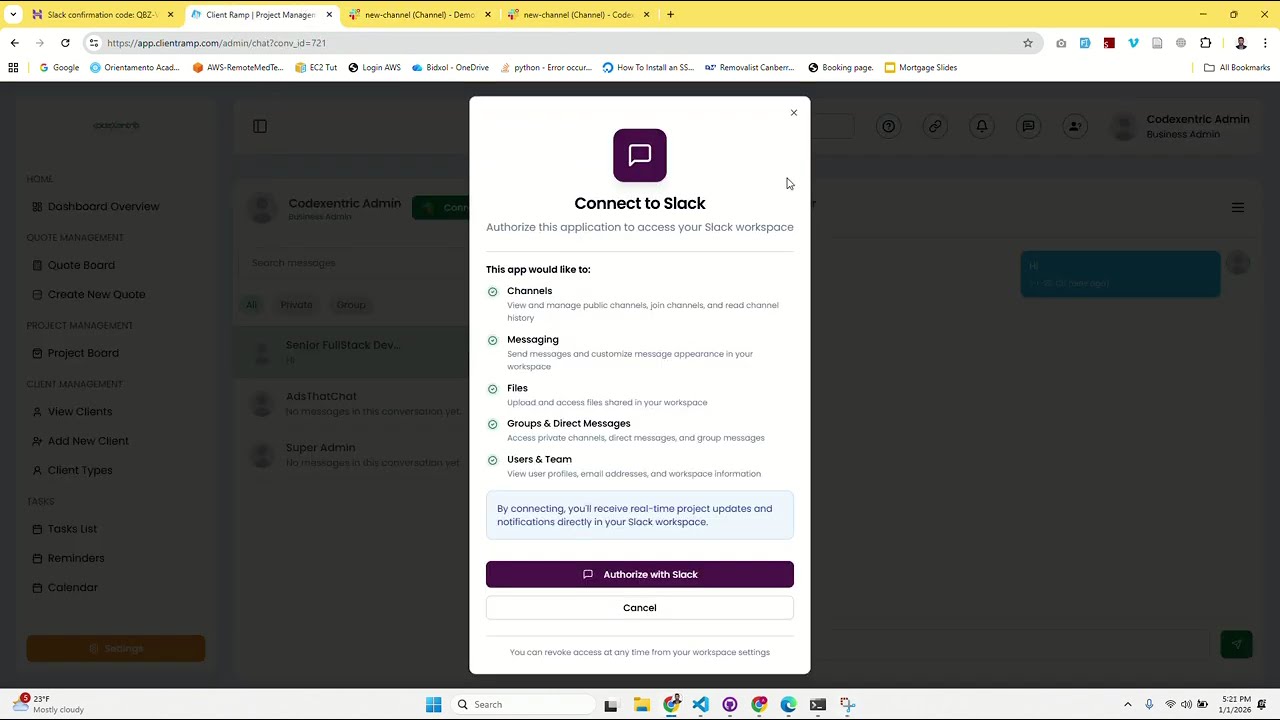Select the Group conversation filter
The image size is (1280, 720).
351,305
